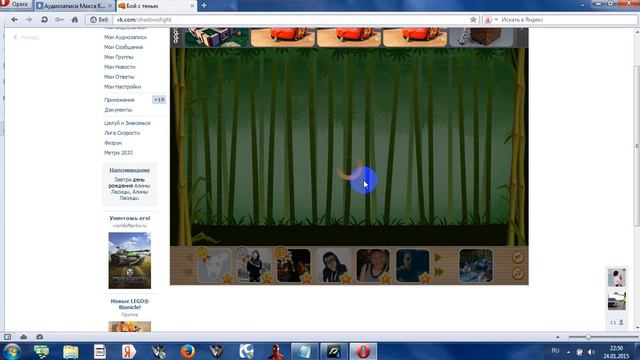Open the password key icon in toolbar
The width and height of the screenshot is (640, 360).
click(x=59, y=20)
